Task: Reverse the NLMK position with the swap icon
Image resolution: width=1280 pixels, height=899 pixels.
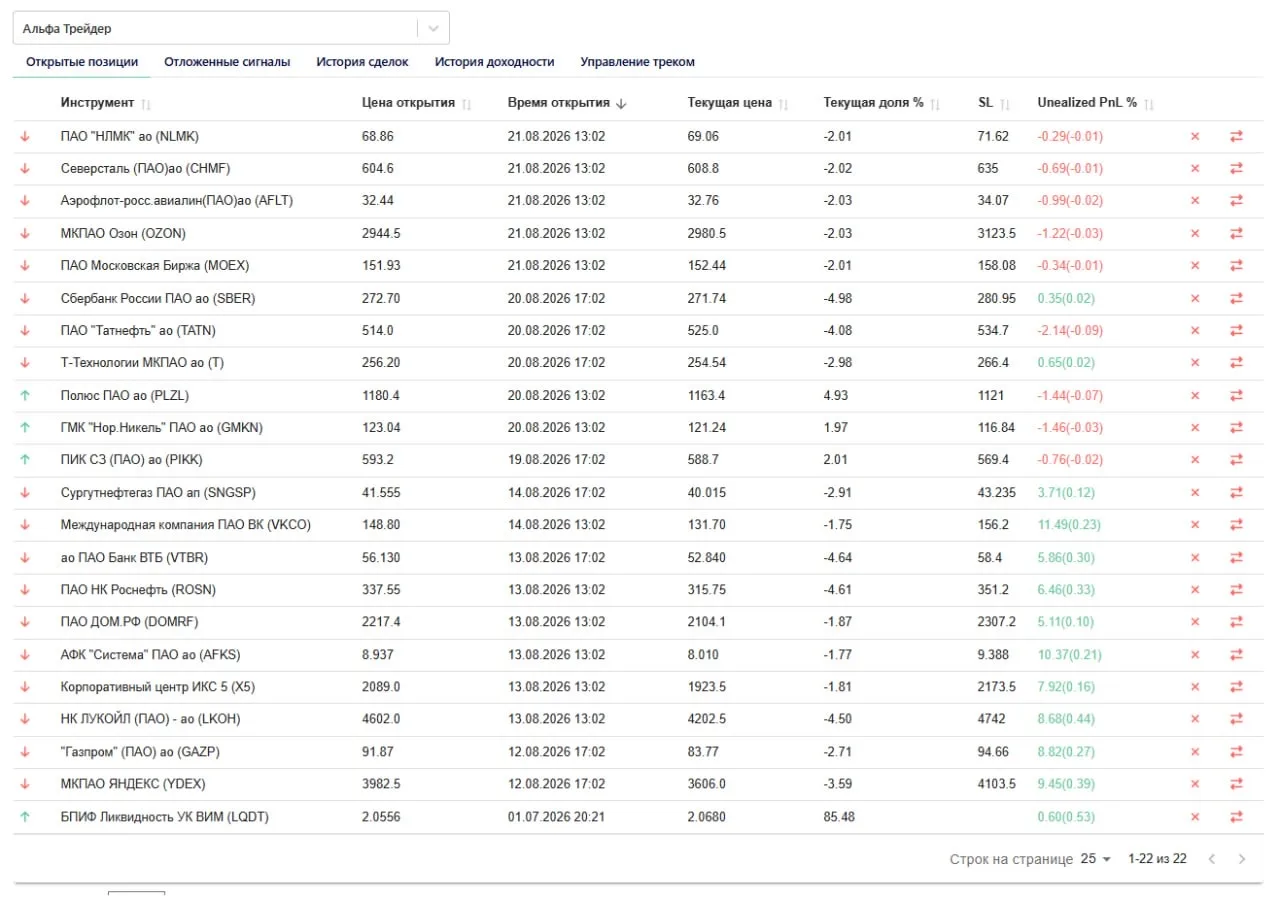Action: point(1236,136)
